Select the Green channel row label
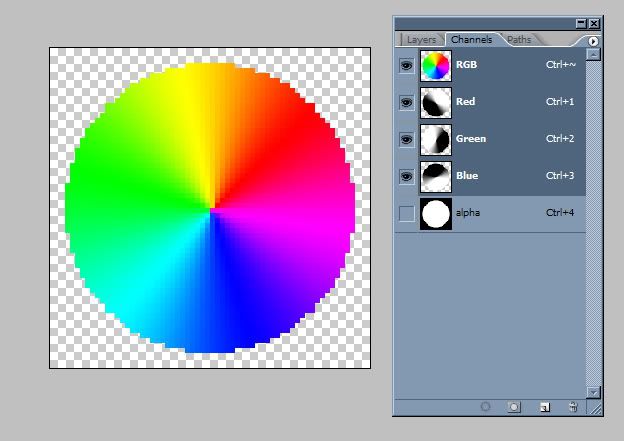This screenshot has height=441, width=624. 471,139
